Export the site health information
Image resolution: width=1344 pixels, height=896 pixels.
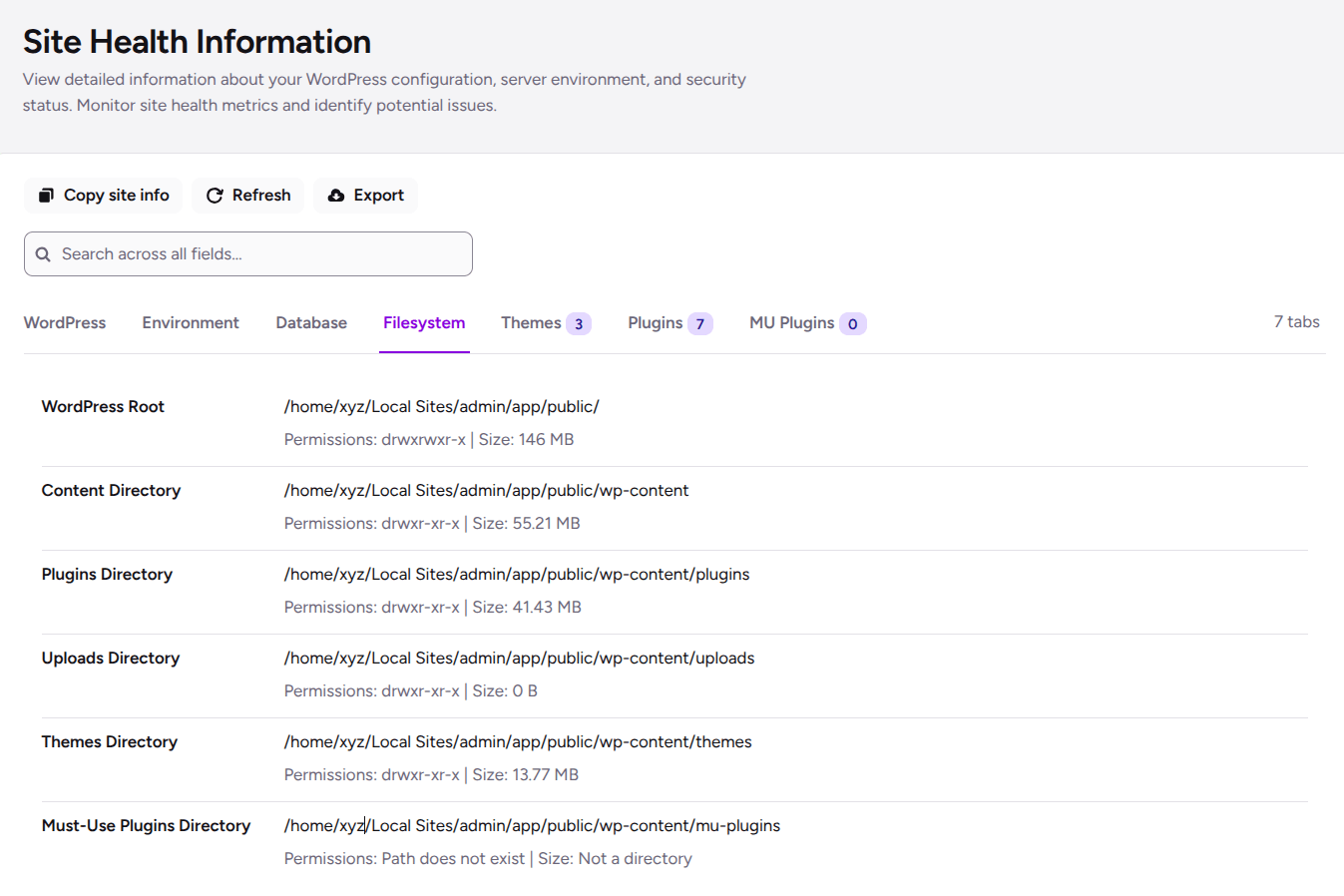[365, 196]
